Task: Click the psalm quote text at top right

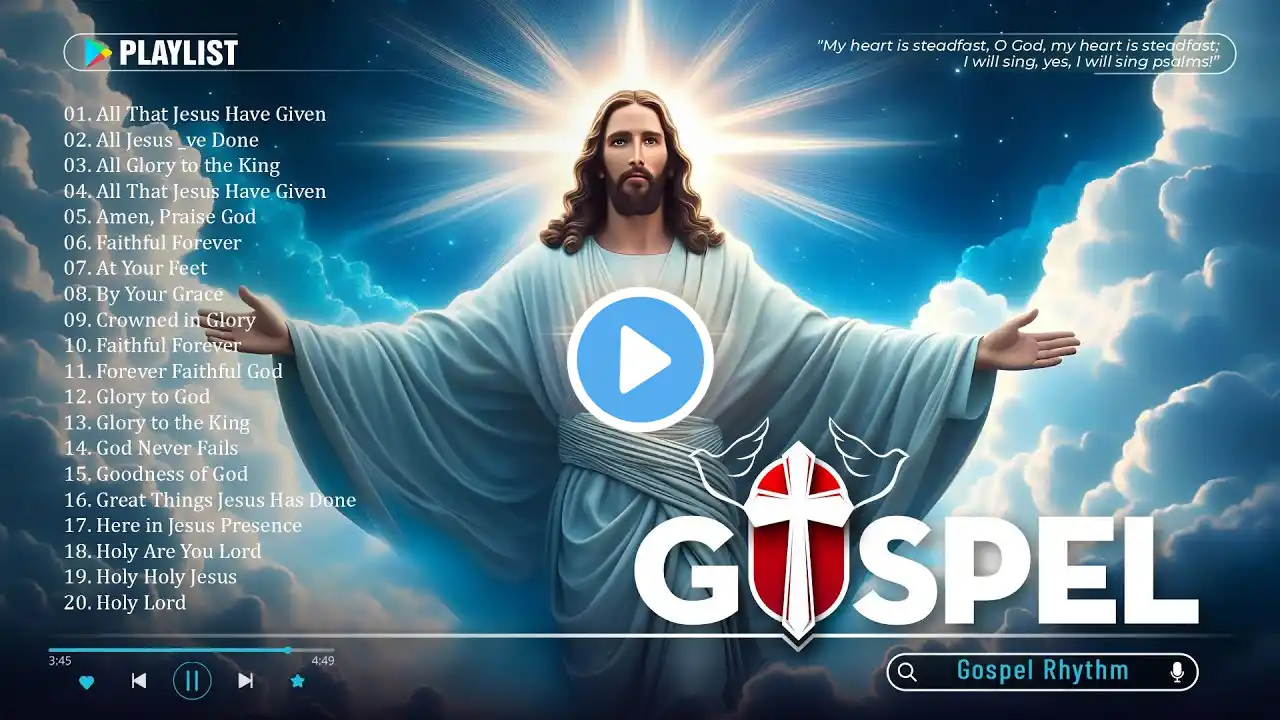Action: pyautogui.click(x=1019, y=53)
